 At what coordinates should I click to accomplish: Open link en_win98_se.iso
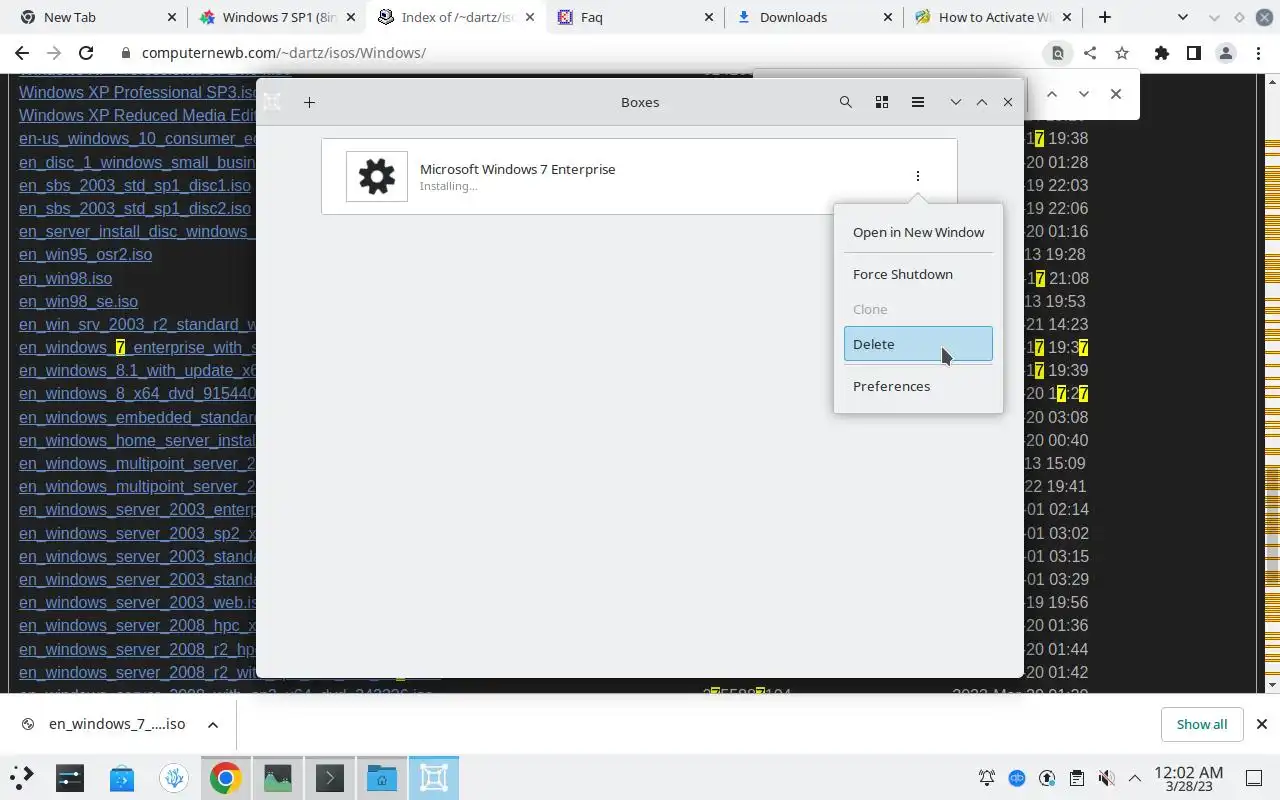tap(78, 301)
